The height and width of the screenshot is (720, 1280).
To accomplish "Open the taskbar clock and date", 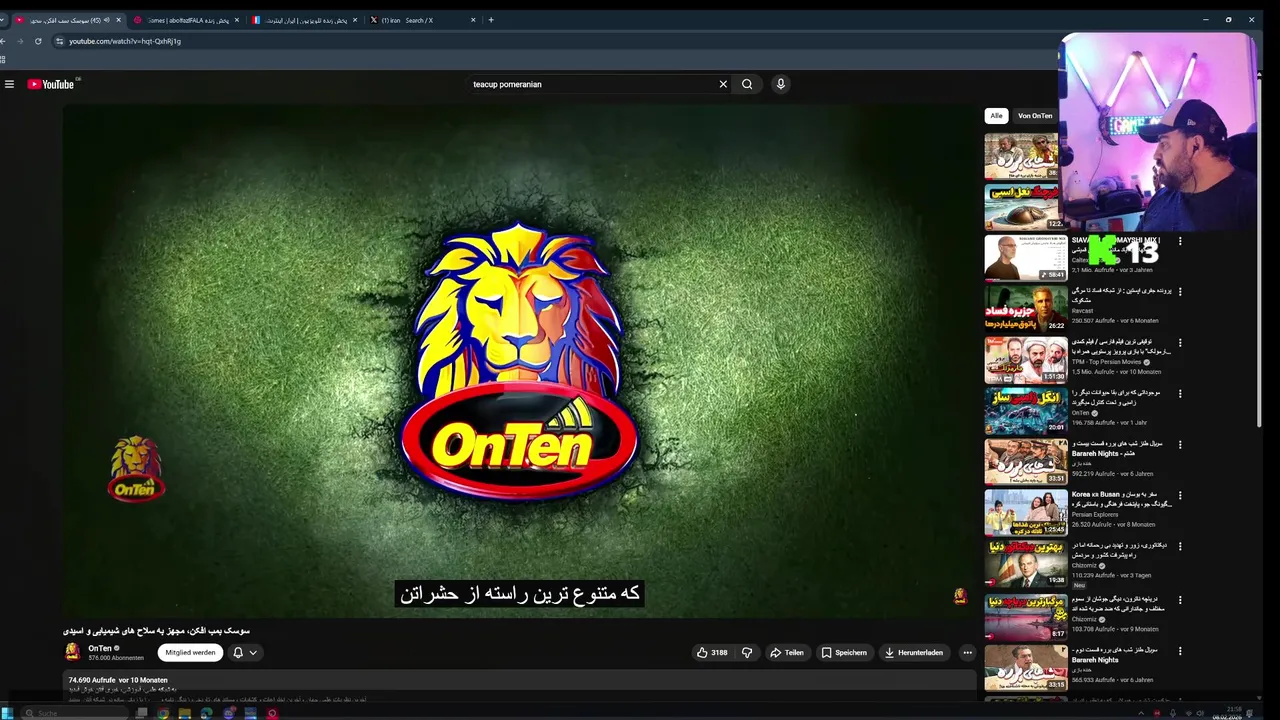I will tap(1227, 713).
